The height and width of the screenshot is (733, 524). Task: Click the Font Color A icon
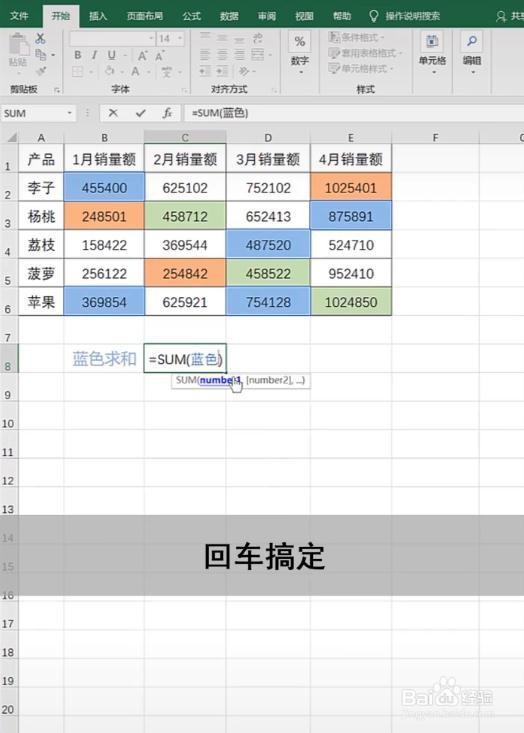pyautogui.click(x=135, y=72)
